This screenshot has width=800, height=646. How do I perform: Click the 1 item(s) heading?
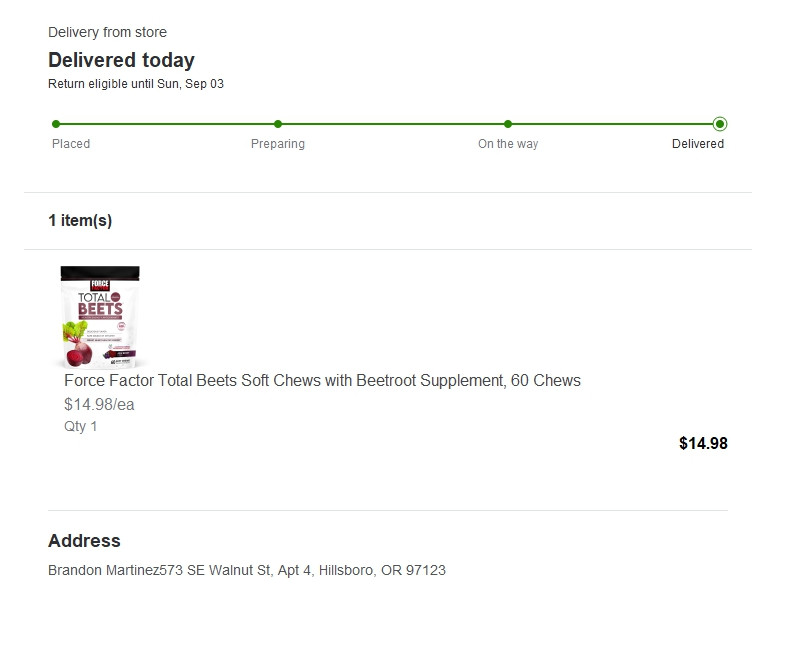pos(80,221)
